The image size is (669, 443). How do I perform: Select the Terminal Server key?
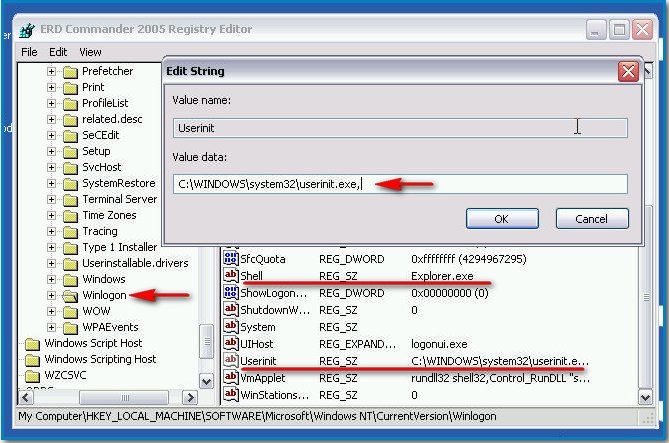[x=119, y=199]
